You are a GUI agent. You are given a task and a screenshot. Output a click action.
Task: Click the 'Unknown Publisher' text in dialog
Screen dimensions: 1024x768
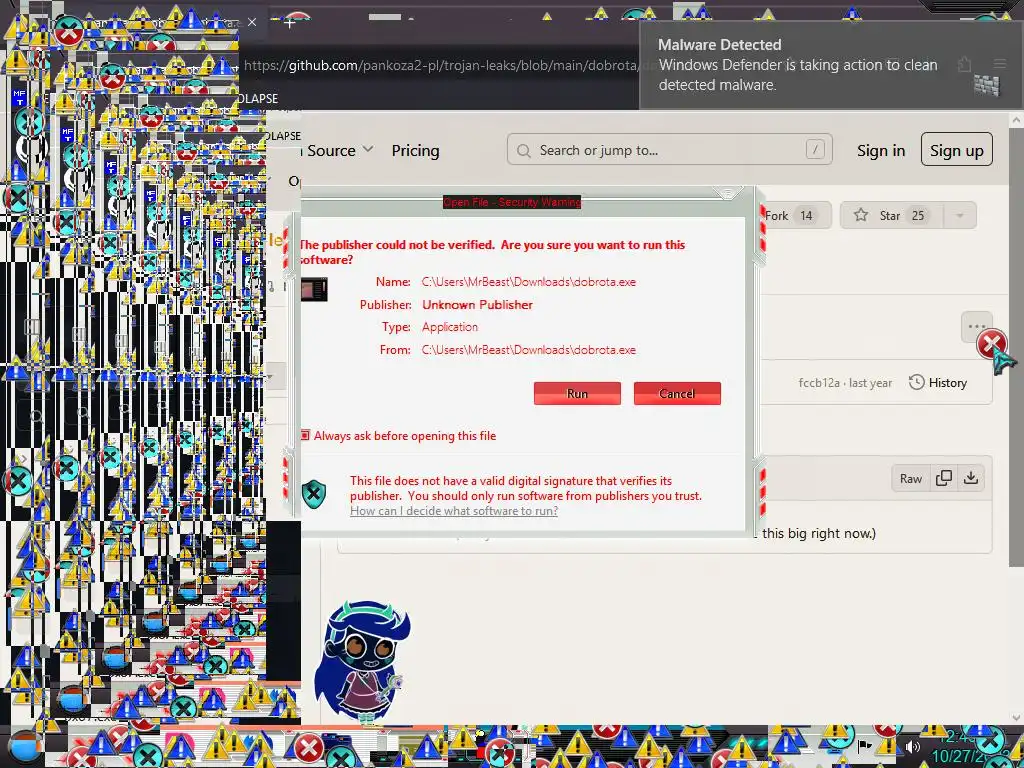(x=477, y=304)
